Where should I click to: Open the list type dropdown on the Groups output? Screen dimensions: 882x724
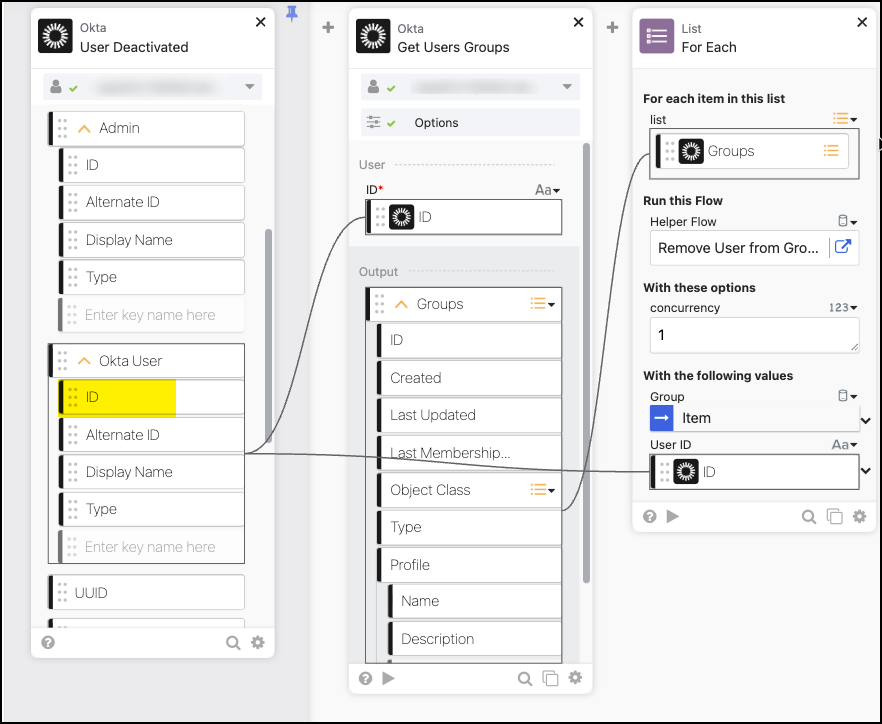(543, 304)
